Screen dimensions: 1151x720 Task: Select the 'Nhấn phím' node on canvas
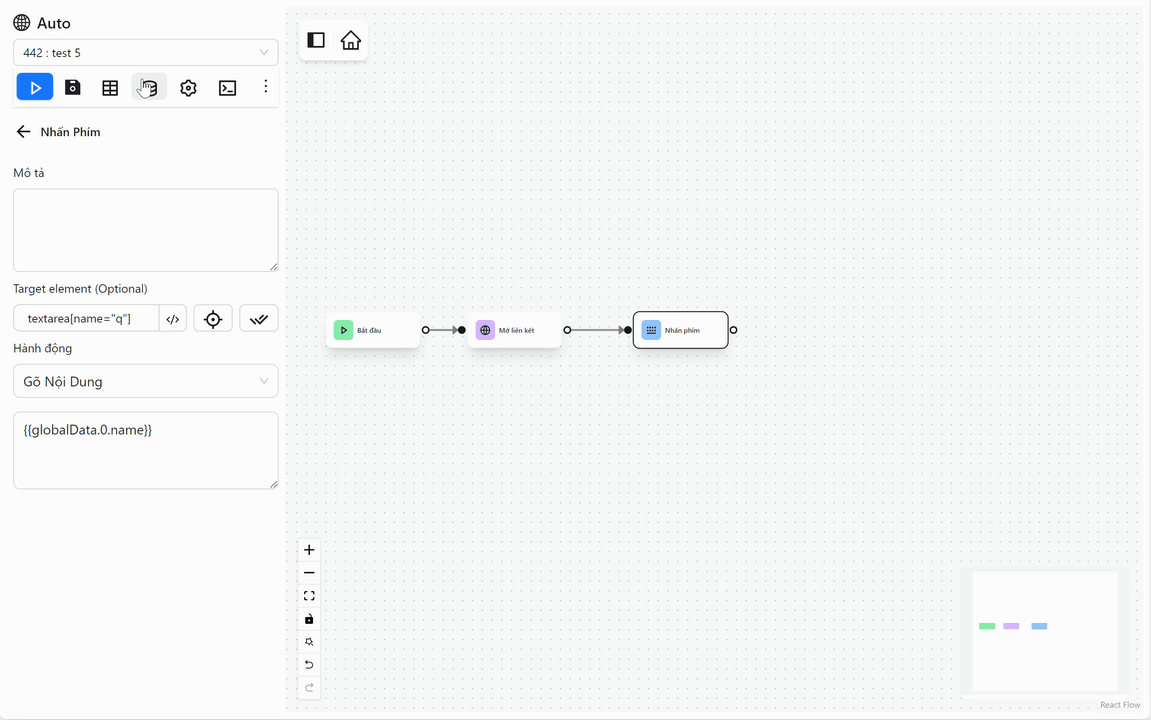680,329
